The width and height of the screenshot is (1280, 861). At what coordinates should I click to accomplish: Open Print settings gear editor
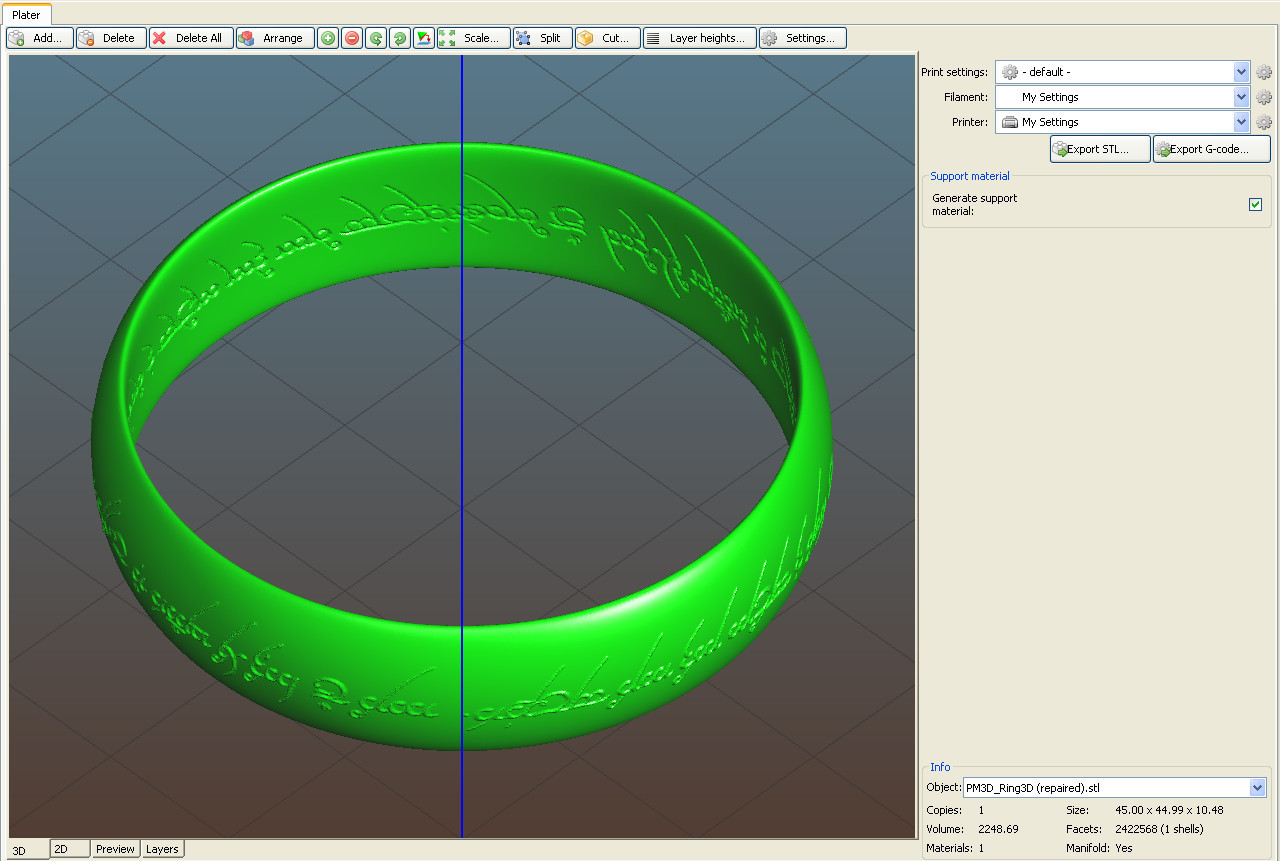tap(1264, 72)
